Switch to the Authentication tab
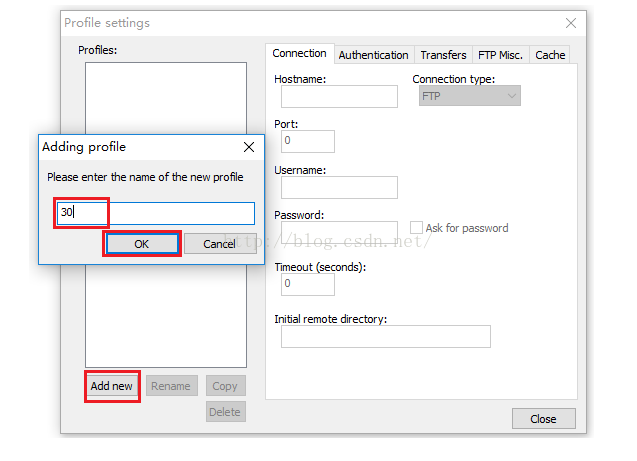This screenshot has height=461, width=637. point(373,55)
